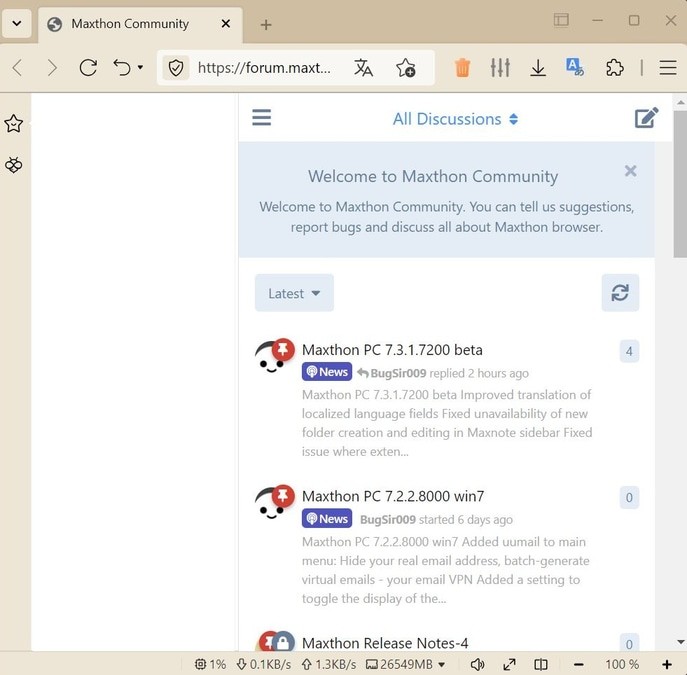Reload the current page
Screen dimensions: 687x675
[x=88, y=68]
